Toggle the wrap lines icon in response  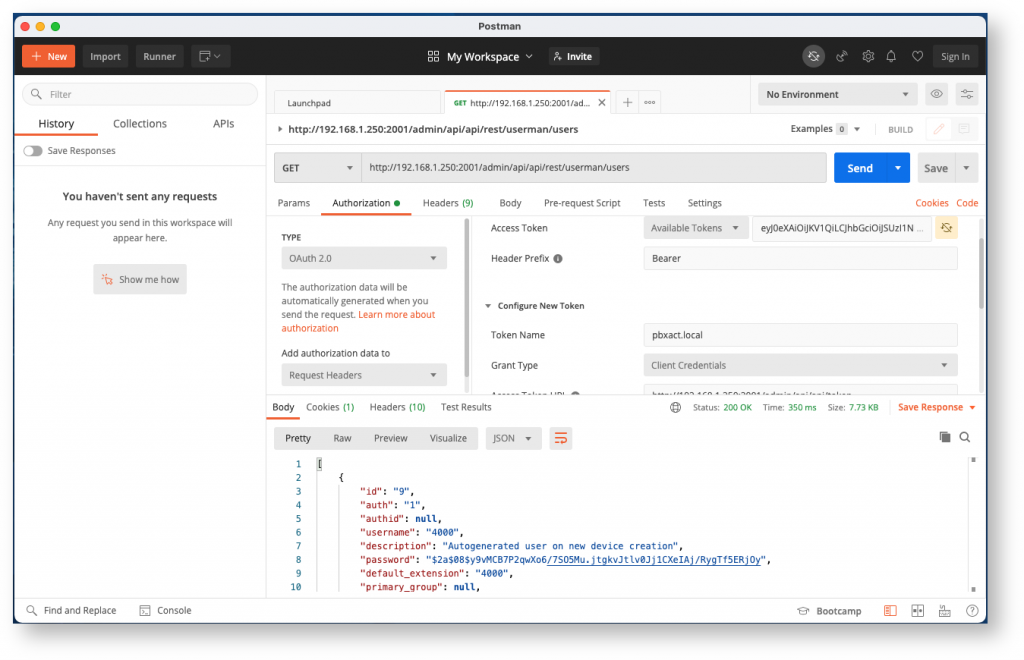pos(561,438)
